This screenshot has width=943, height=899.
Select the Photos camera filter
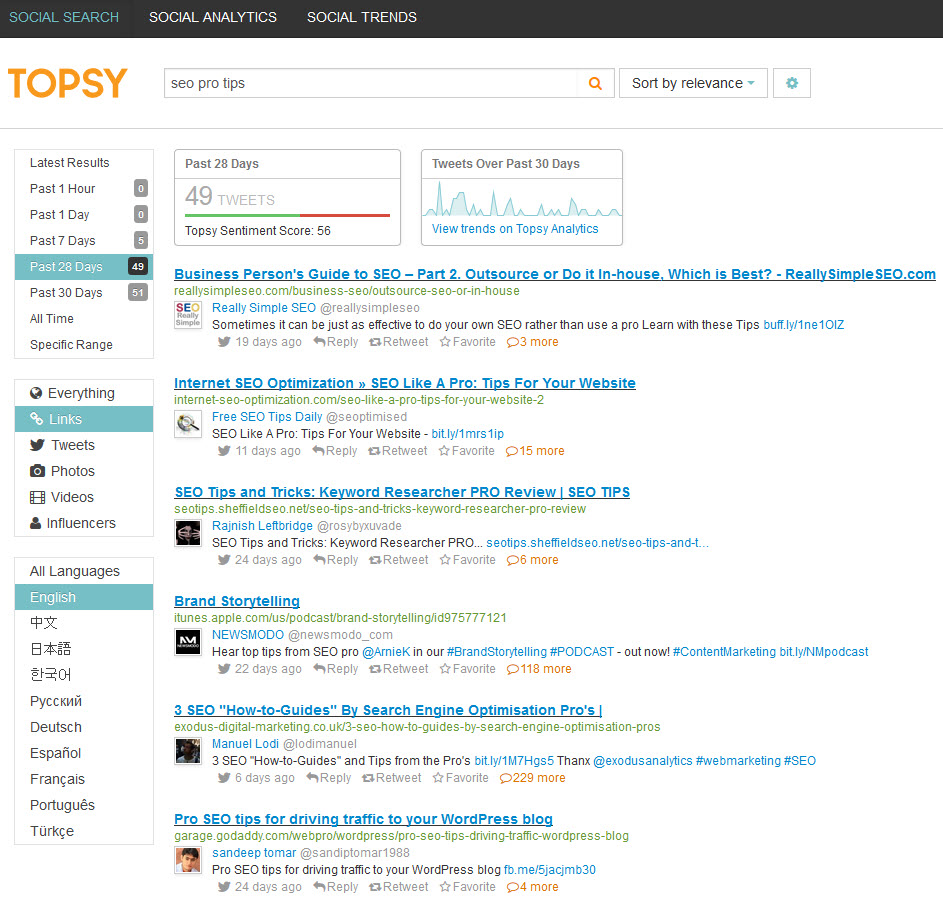pyautogui.click(x=84, y=471)
